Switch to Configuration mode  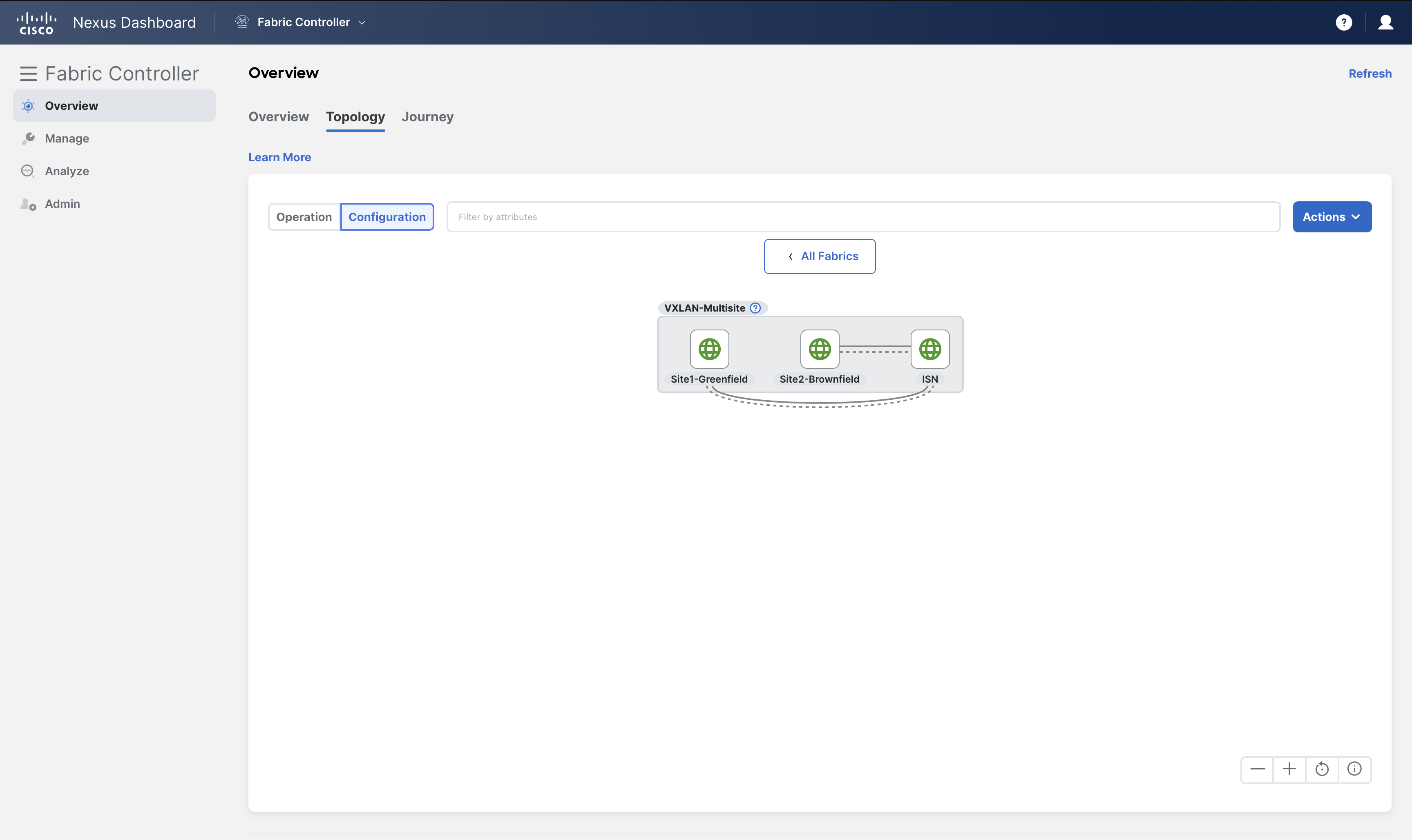click(387, 217)
